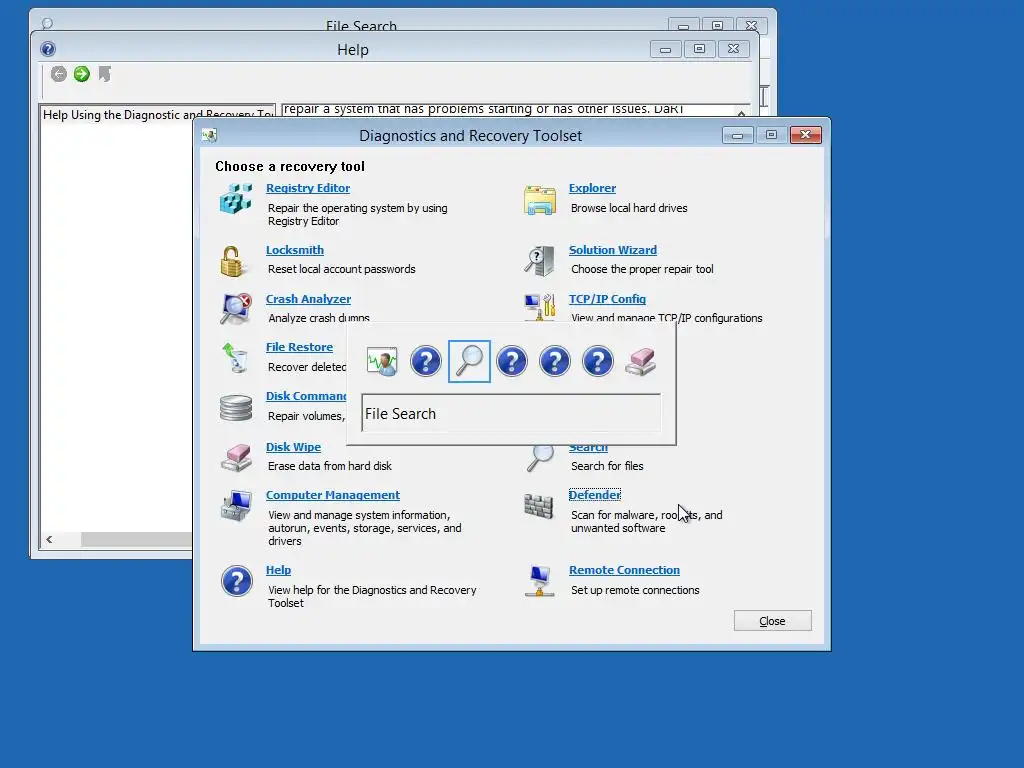Open the Help link in toolset
This screenshot has width=1024, height=768.
[278, 570]
